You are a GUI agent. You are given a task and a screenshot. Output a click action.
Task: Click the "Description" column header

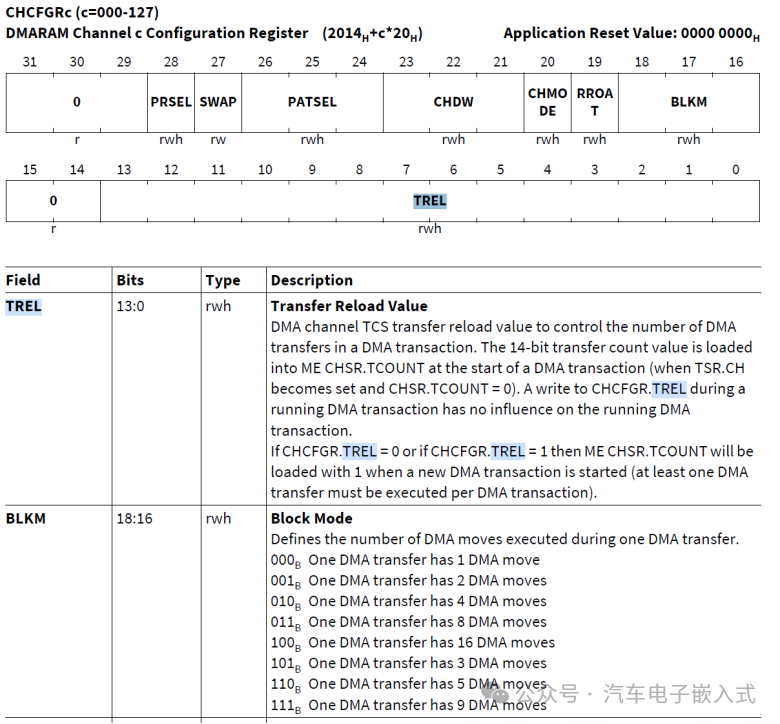click(x=312, y=281)
